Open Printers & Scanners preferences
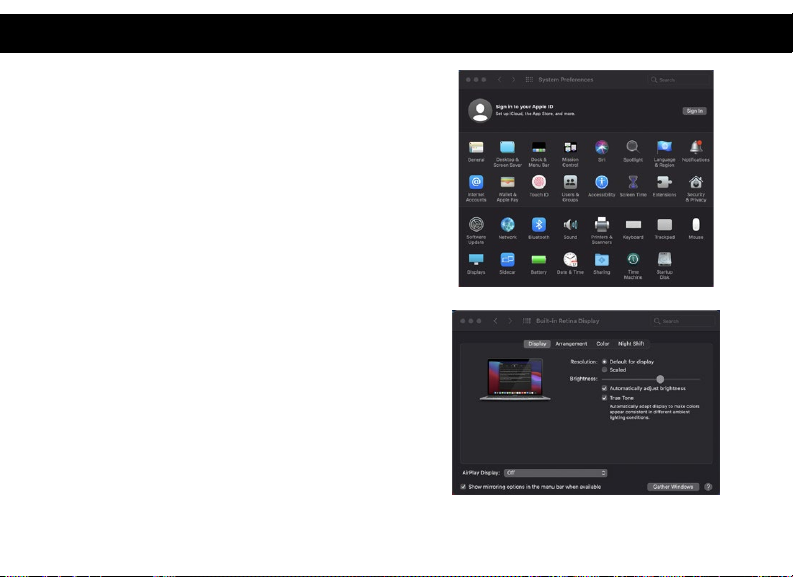Screen dimensions: 793x577 (601, 231)
